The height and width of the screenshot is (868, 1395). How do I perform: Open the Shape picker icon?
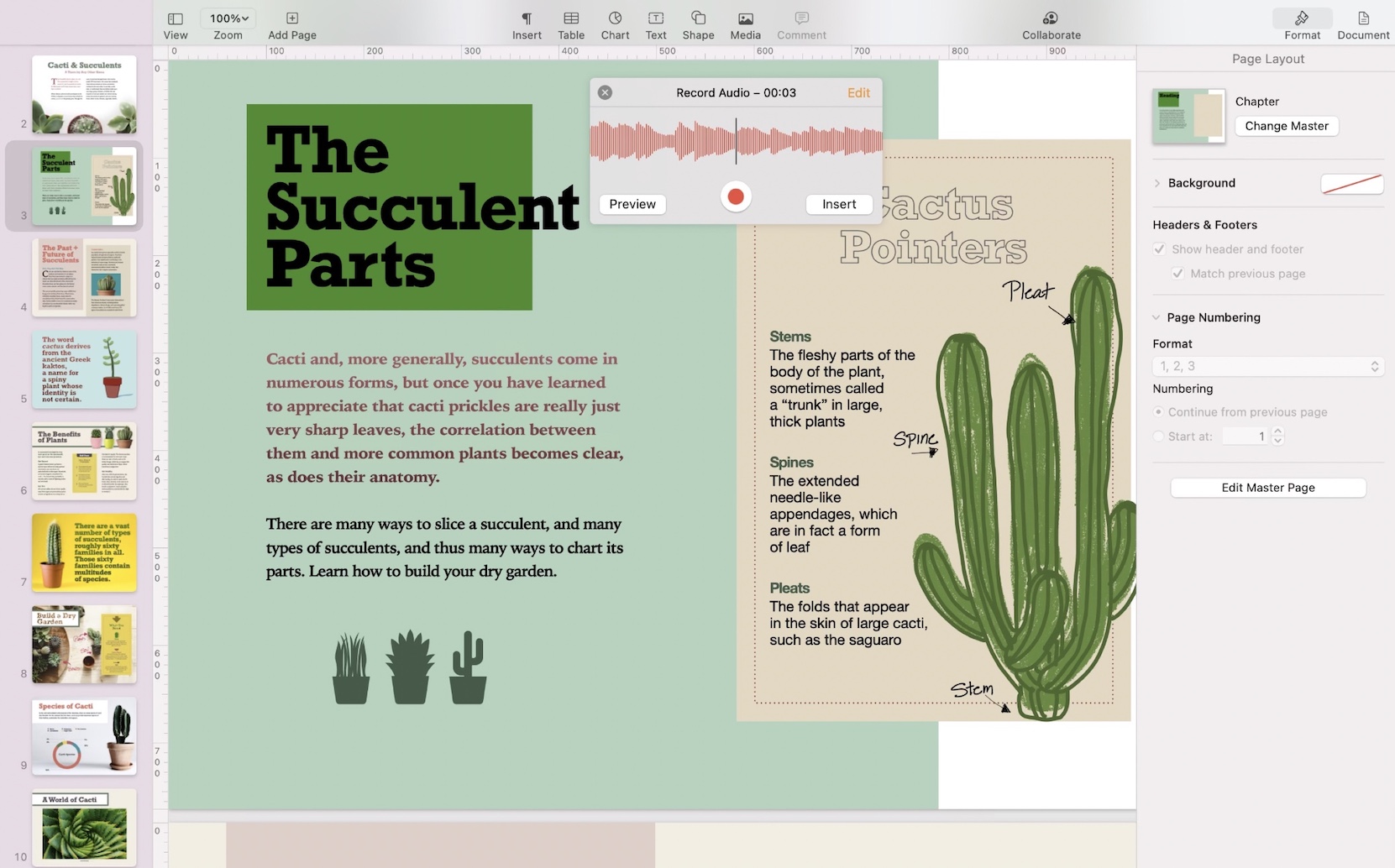[x=698, y=18]
